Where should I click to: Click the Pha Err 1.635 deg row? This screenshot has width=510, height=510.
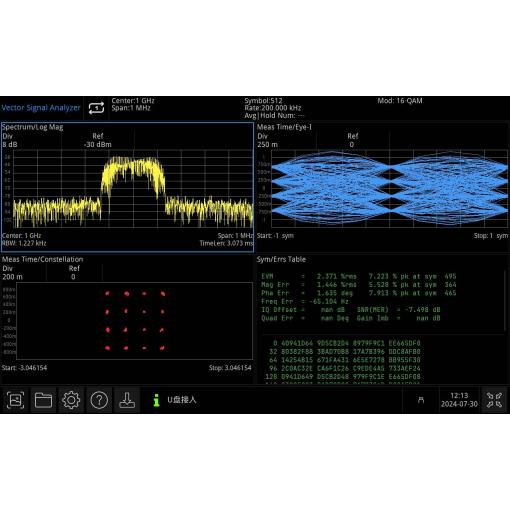click(x=359, y=293)
